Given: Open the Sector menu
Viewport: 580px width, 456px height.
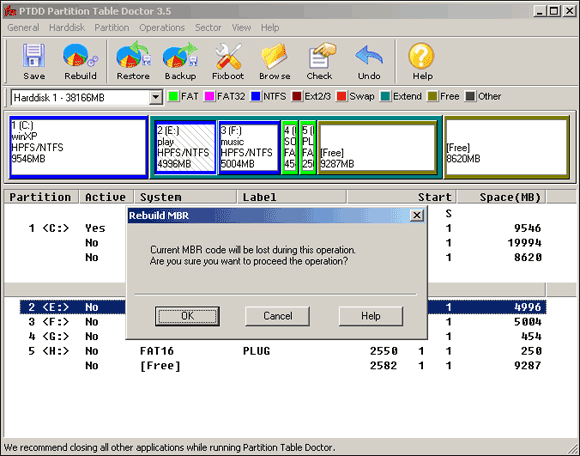Looking at the screenshot, I should click(x=208, y=28).
